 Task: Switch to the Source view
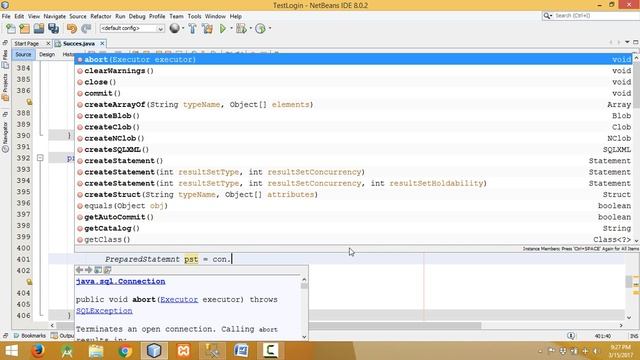click(x=23, y=54)
